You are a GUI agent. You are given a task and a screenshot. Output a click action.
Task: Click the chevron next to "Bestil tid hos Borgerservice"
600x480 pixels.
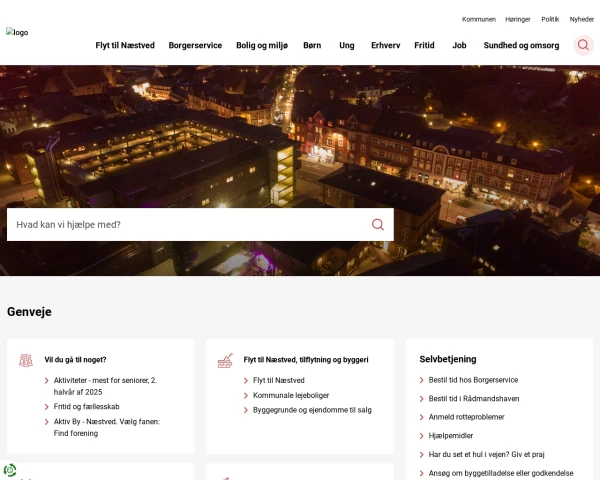point(421,380)
